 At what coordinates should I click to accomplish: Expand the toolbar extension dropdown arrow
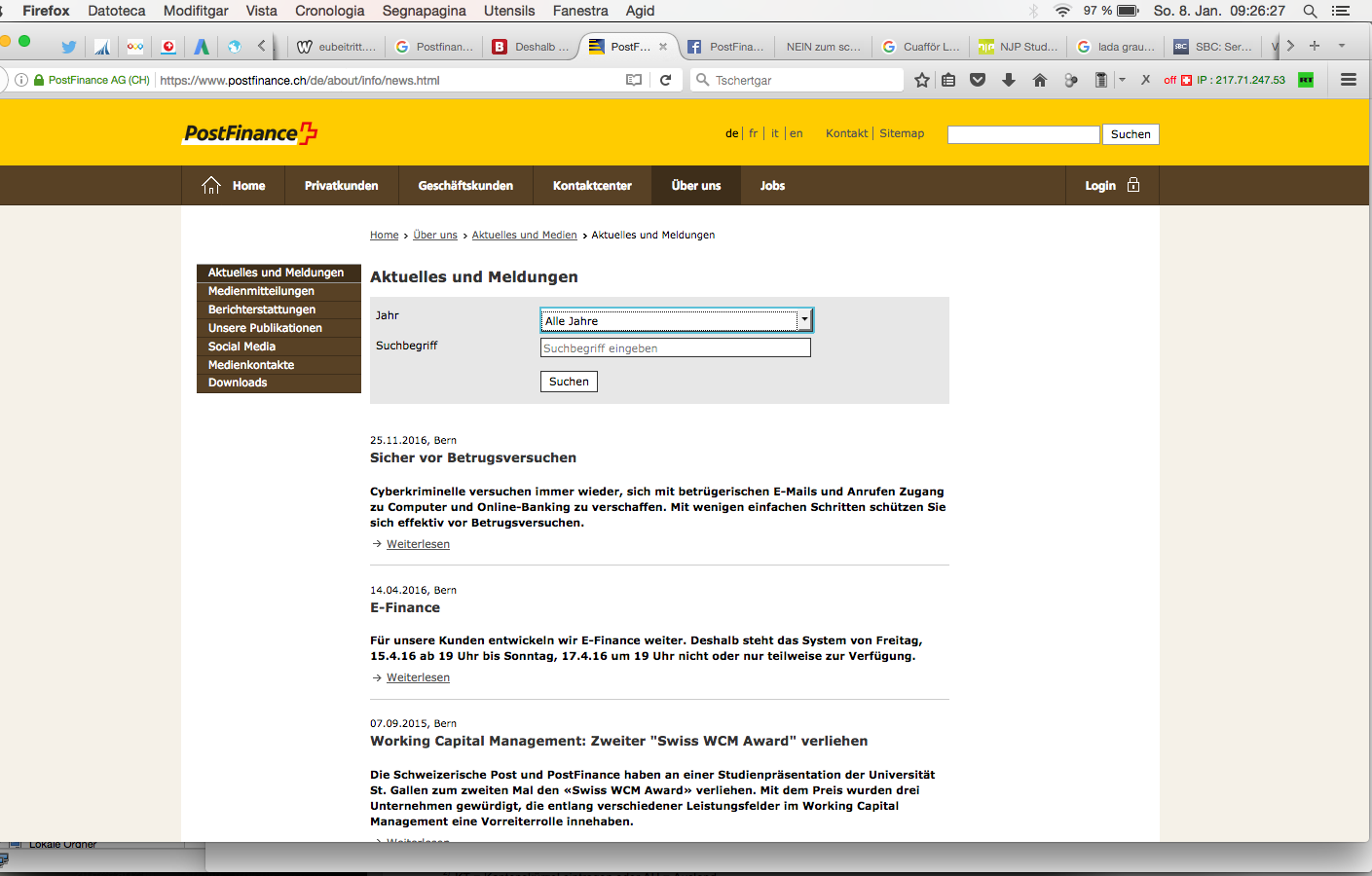tap(1122, 80)
